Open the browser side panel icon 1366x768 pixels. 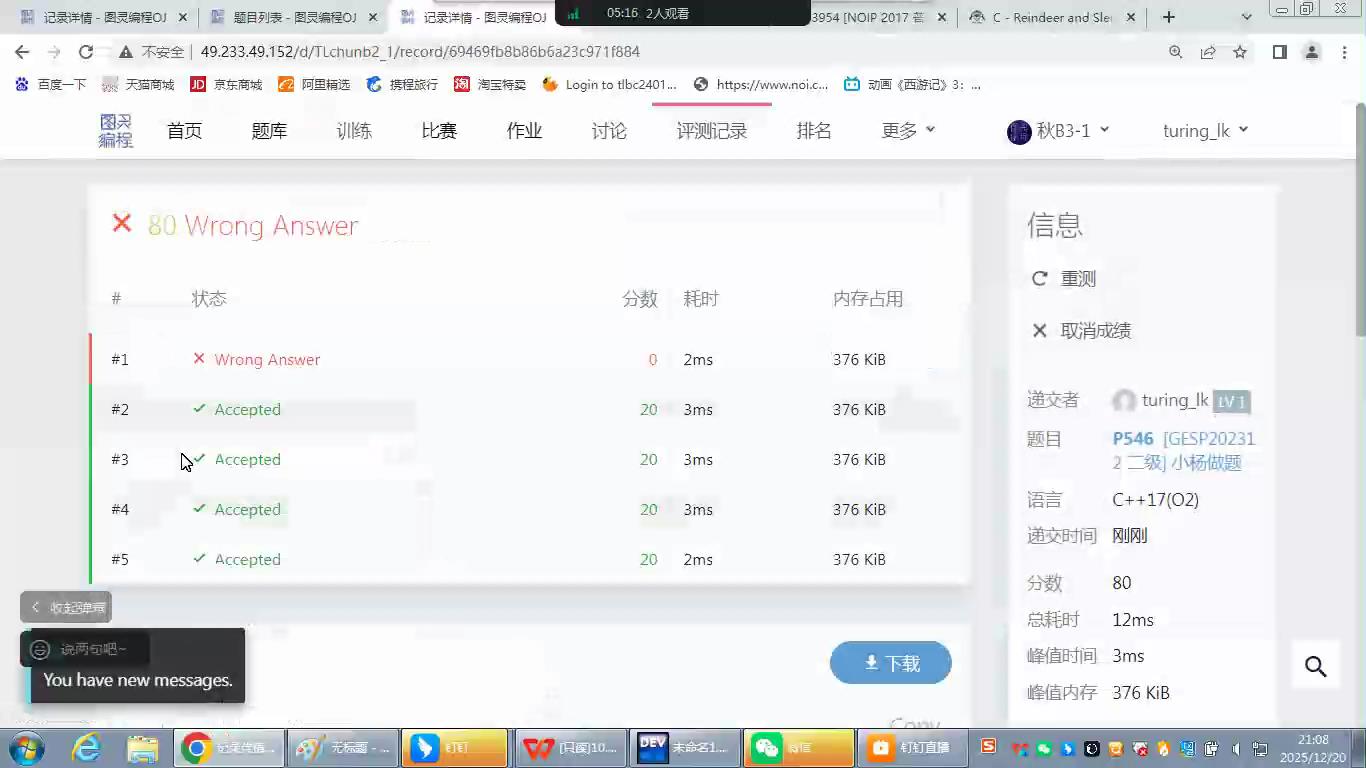point(1279,52)
